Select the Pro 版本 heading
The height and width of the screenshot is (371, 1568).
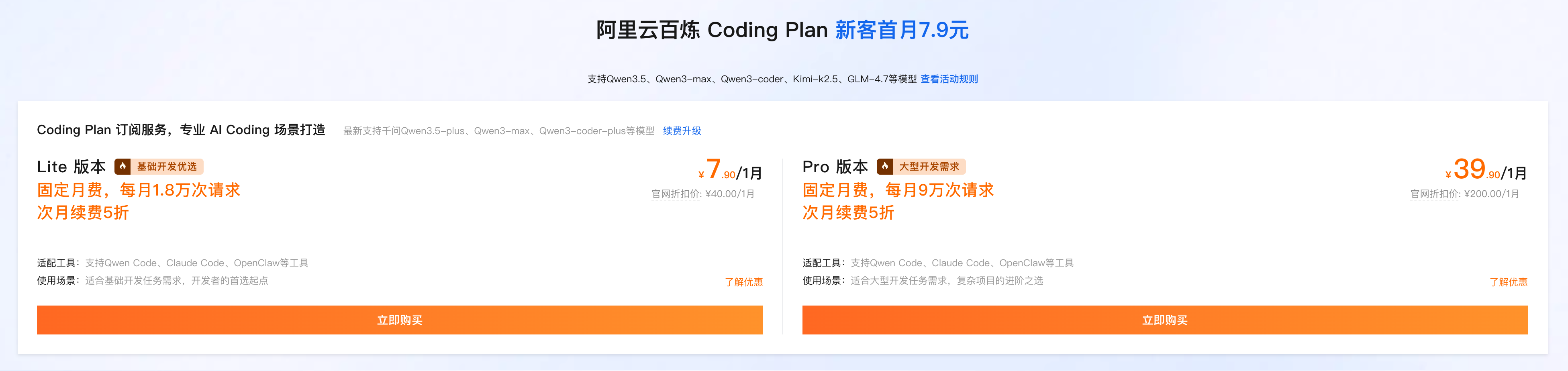[835, 167]
